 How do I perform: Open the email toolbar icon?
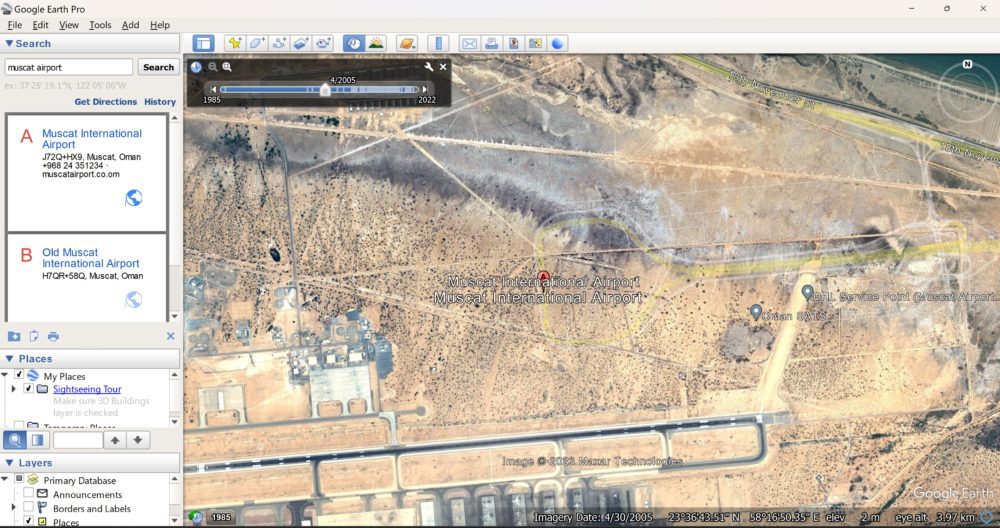point(469,43)
